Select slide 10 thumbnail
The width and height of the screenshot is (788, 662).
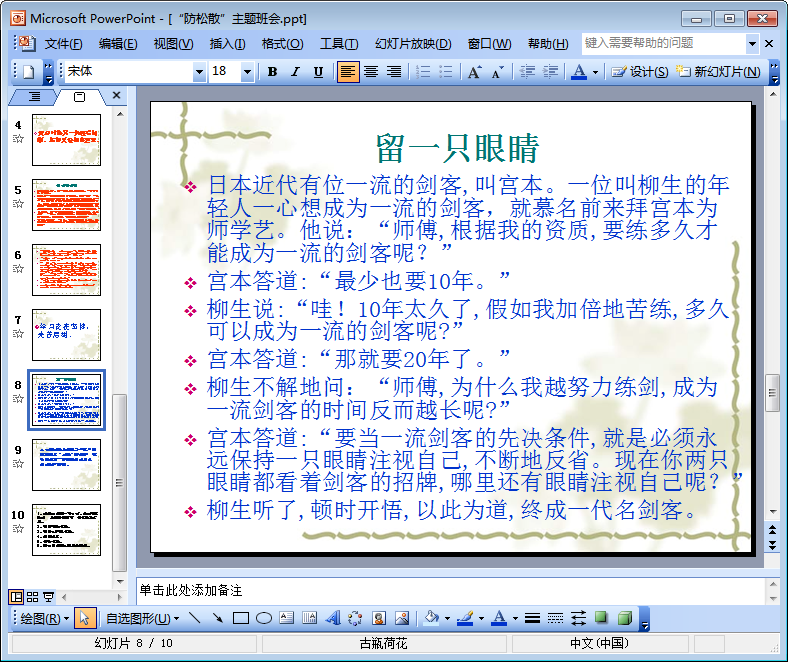[x=66, y=530]
